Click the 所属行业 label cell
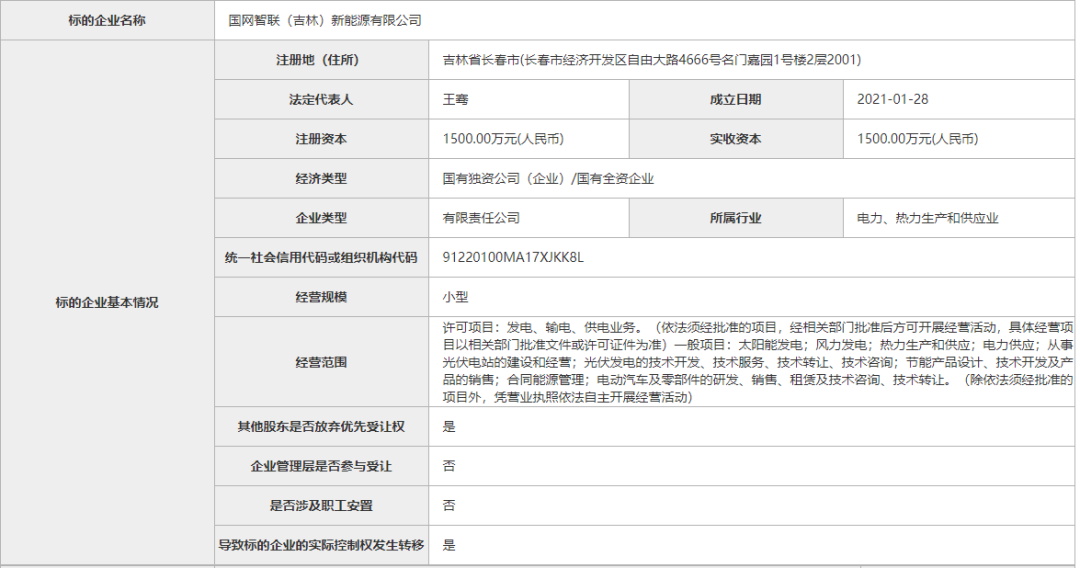 tap(735, 218)
